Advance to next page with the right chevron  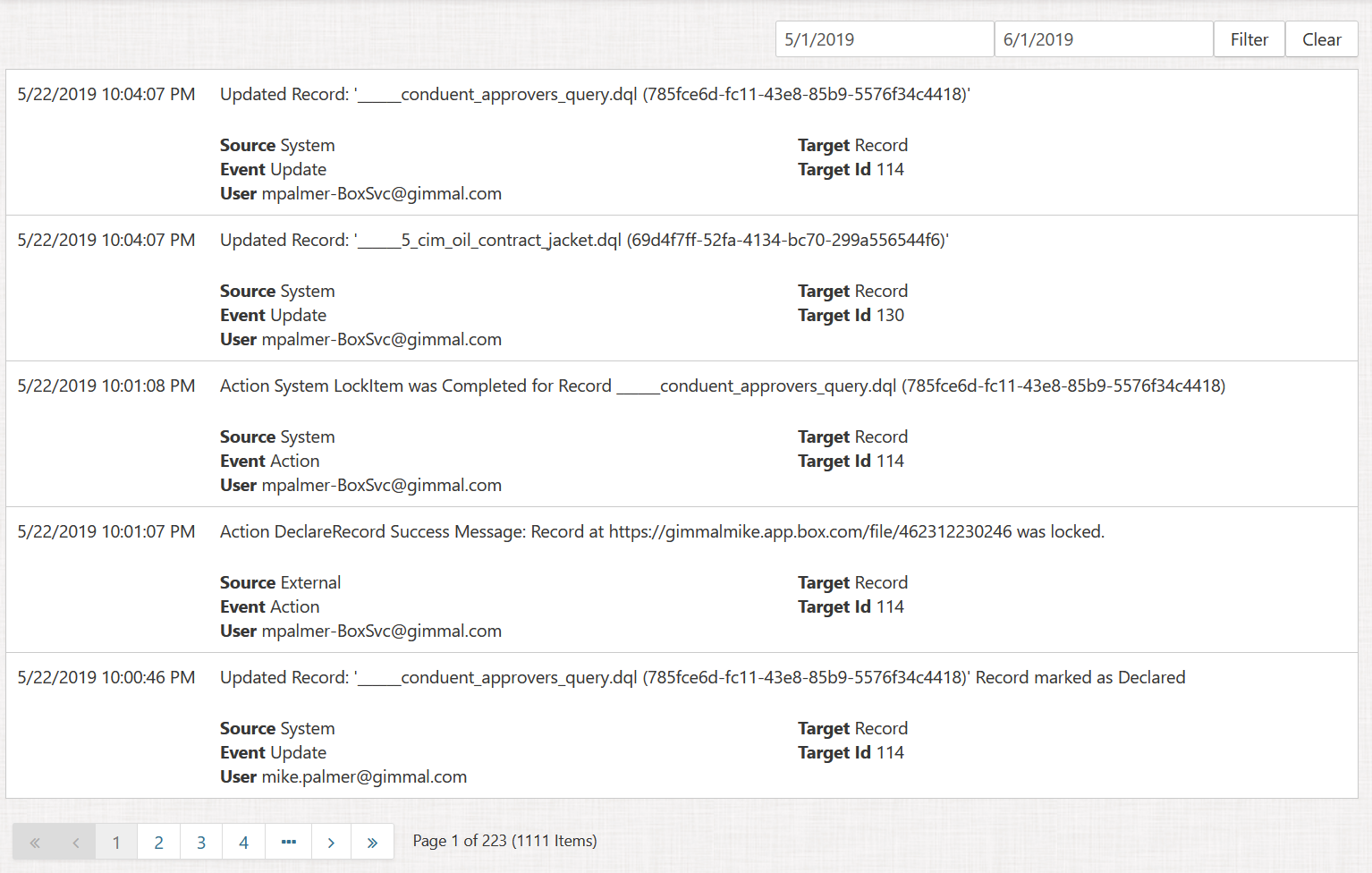(331, 842)
